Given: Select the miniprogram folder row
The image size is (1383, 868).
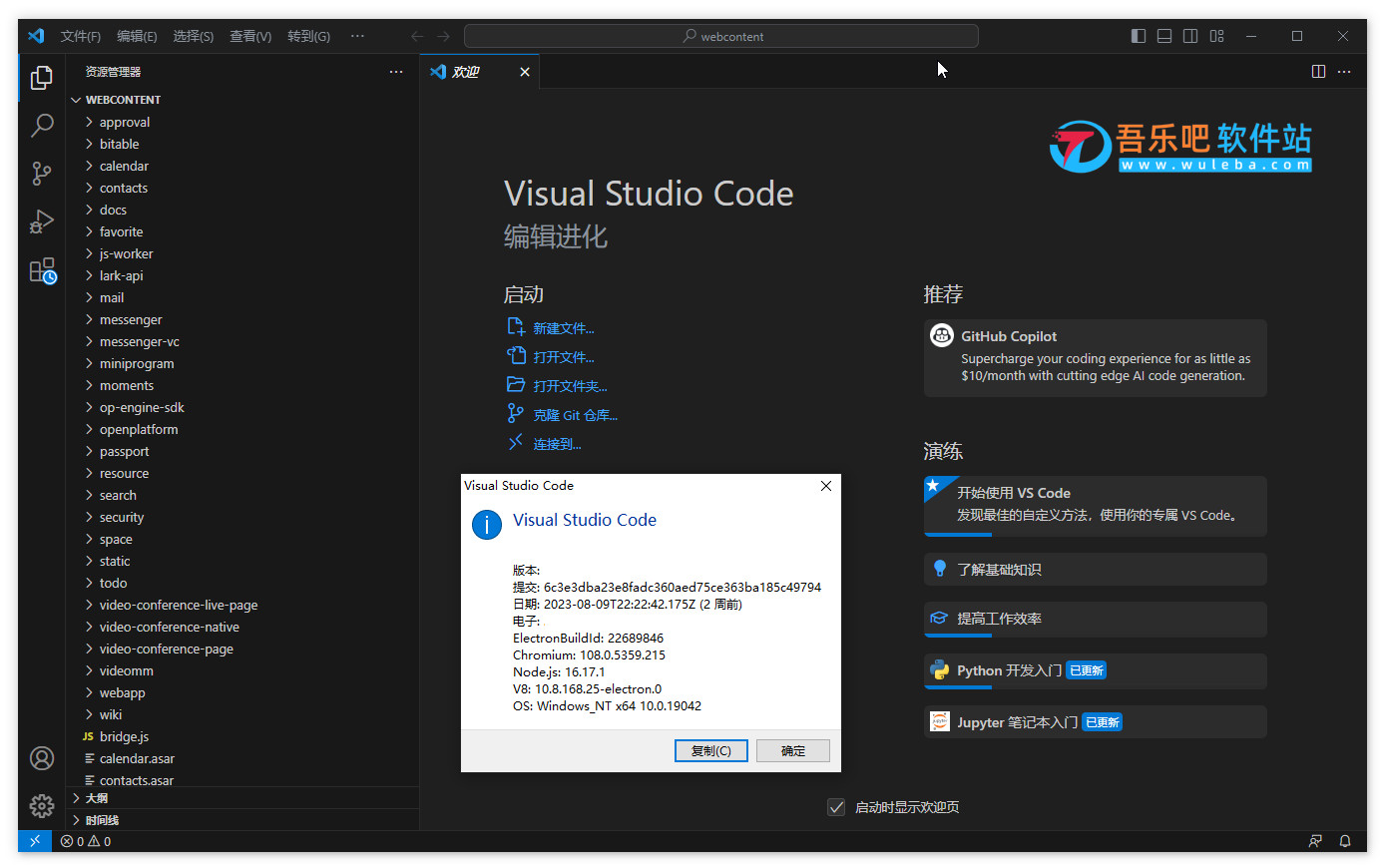Looking at the screenshot, I should [x=244, y=363].
